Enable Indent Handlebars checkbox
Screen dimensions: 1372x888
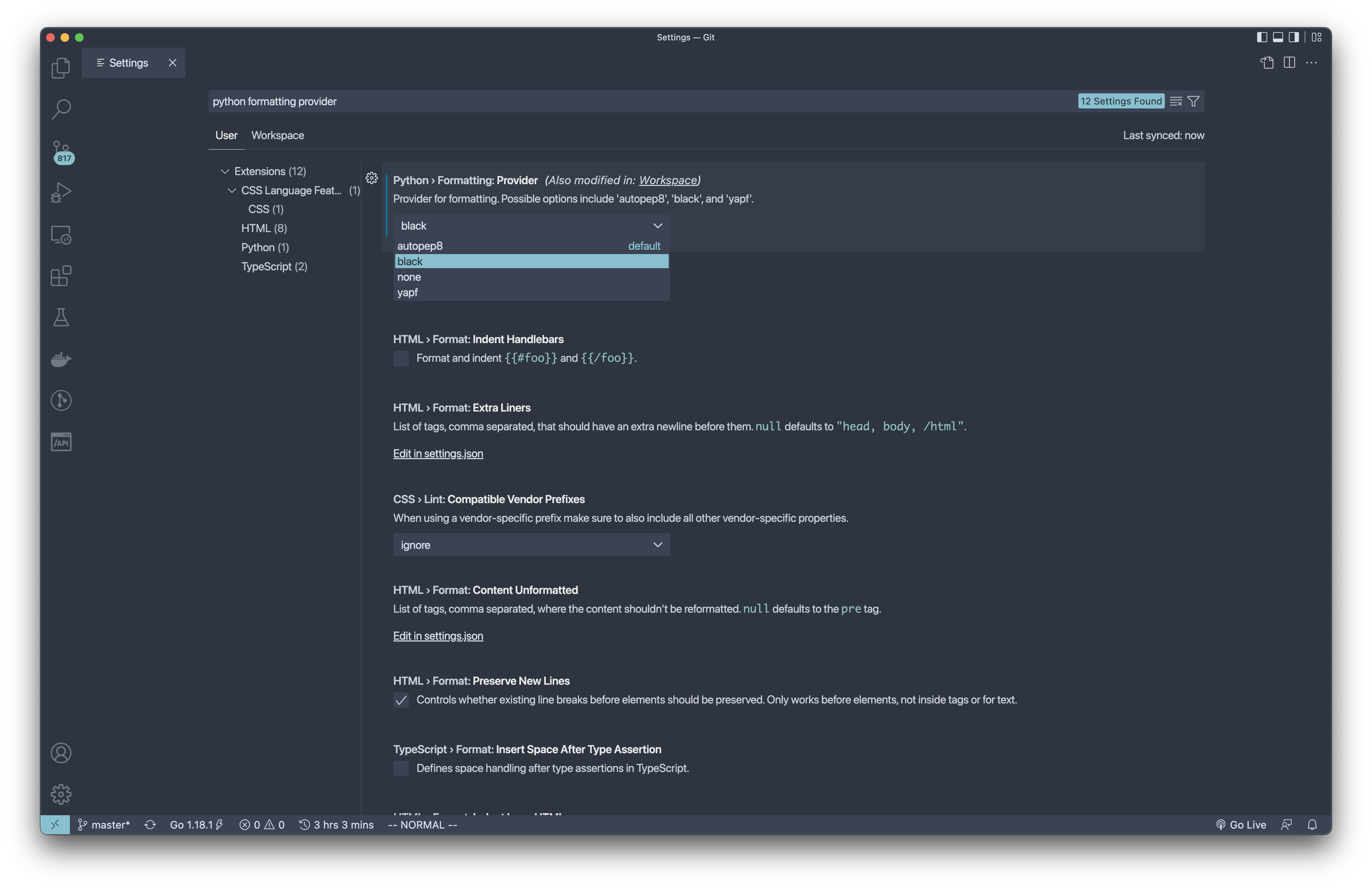pyautogui.click(x=401, y=358)
